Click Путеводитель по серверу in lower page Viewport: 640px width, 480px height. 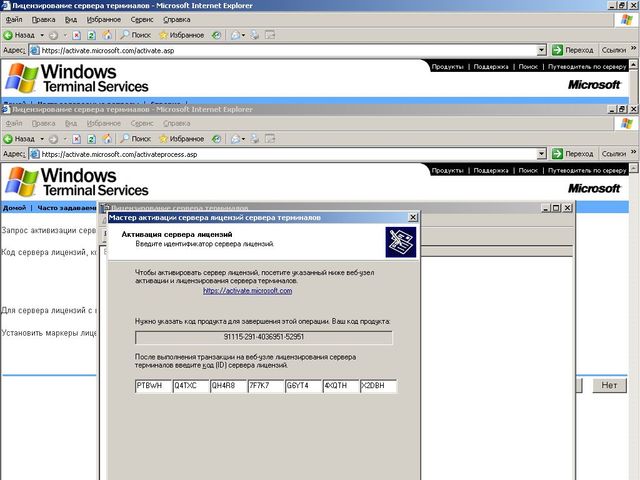pos(587,170)
